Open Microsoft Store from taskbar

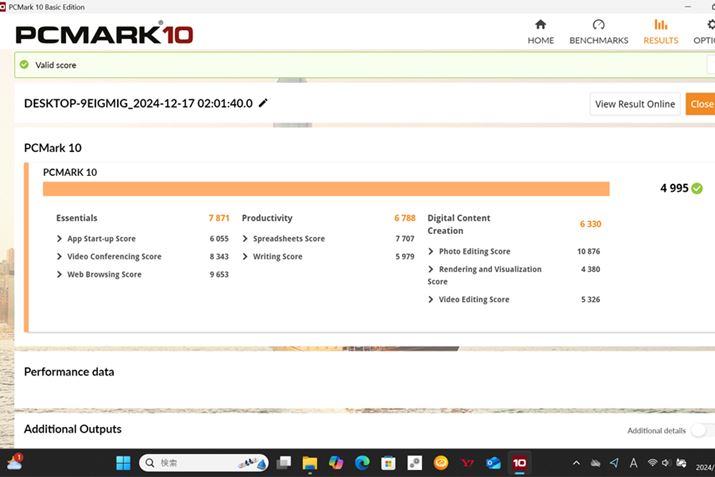pos(389,463)
